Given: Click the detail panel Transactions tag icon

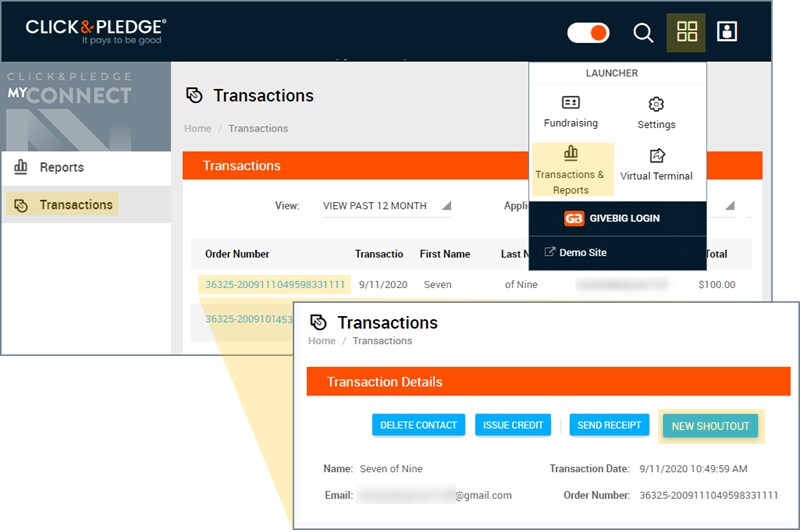Looking at the screenshot, I should (318, 322).
